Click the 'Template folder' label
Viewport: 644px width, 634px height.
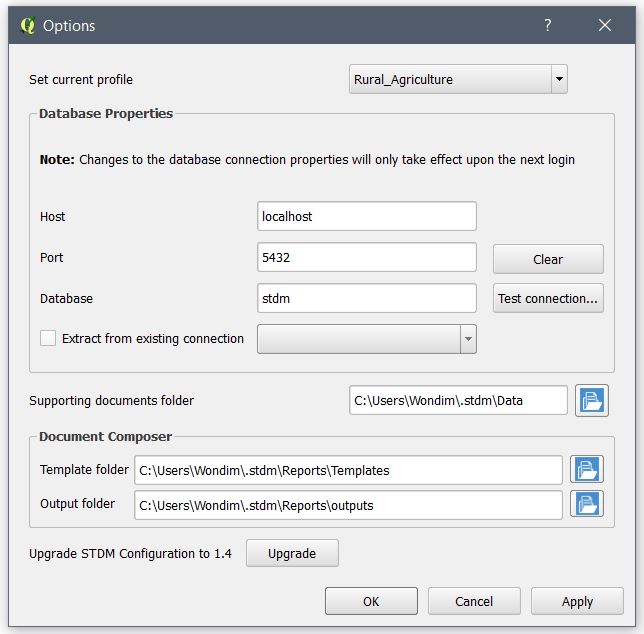84,469
